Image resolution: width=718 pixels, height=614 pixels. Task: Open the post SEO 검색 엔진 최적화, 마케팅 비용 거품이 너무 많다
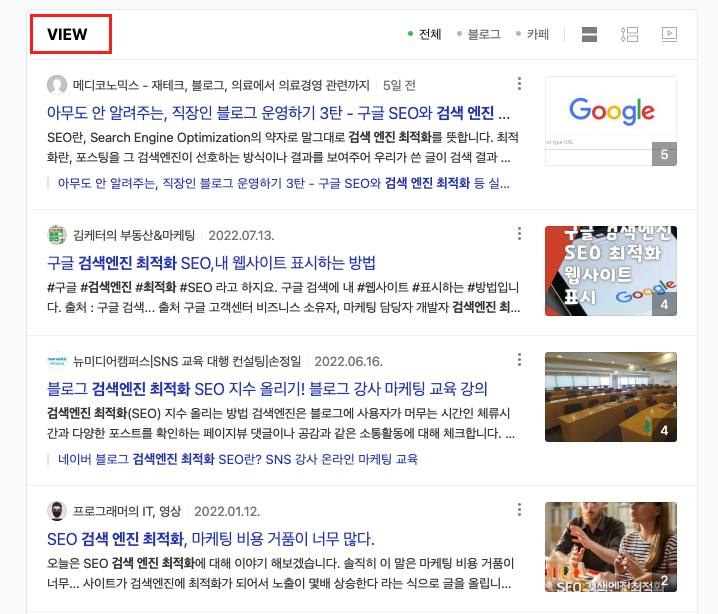click(211, 539)
